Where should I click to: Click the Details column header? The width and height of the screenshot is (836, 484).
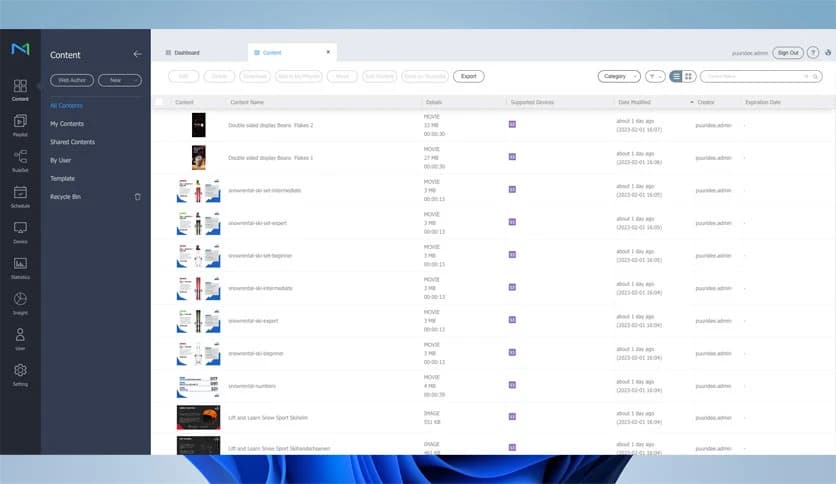(x=434, y=102)
